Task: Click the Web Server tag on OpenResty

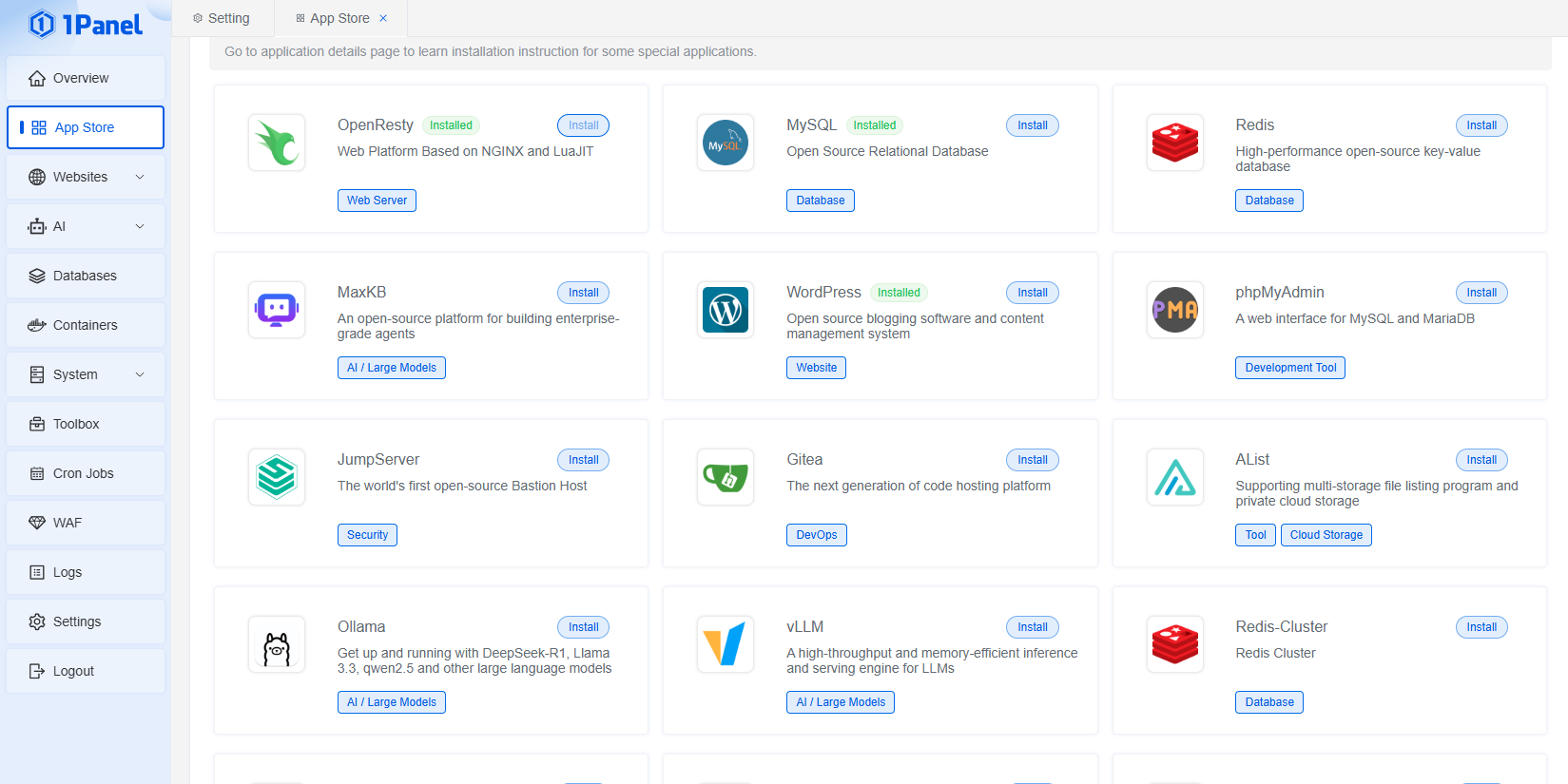Action: (x=377, y=201)
